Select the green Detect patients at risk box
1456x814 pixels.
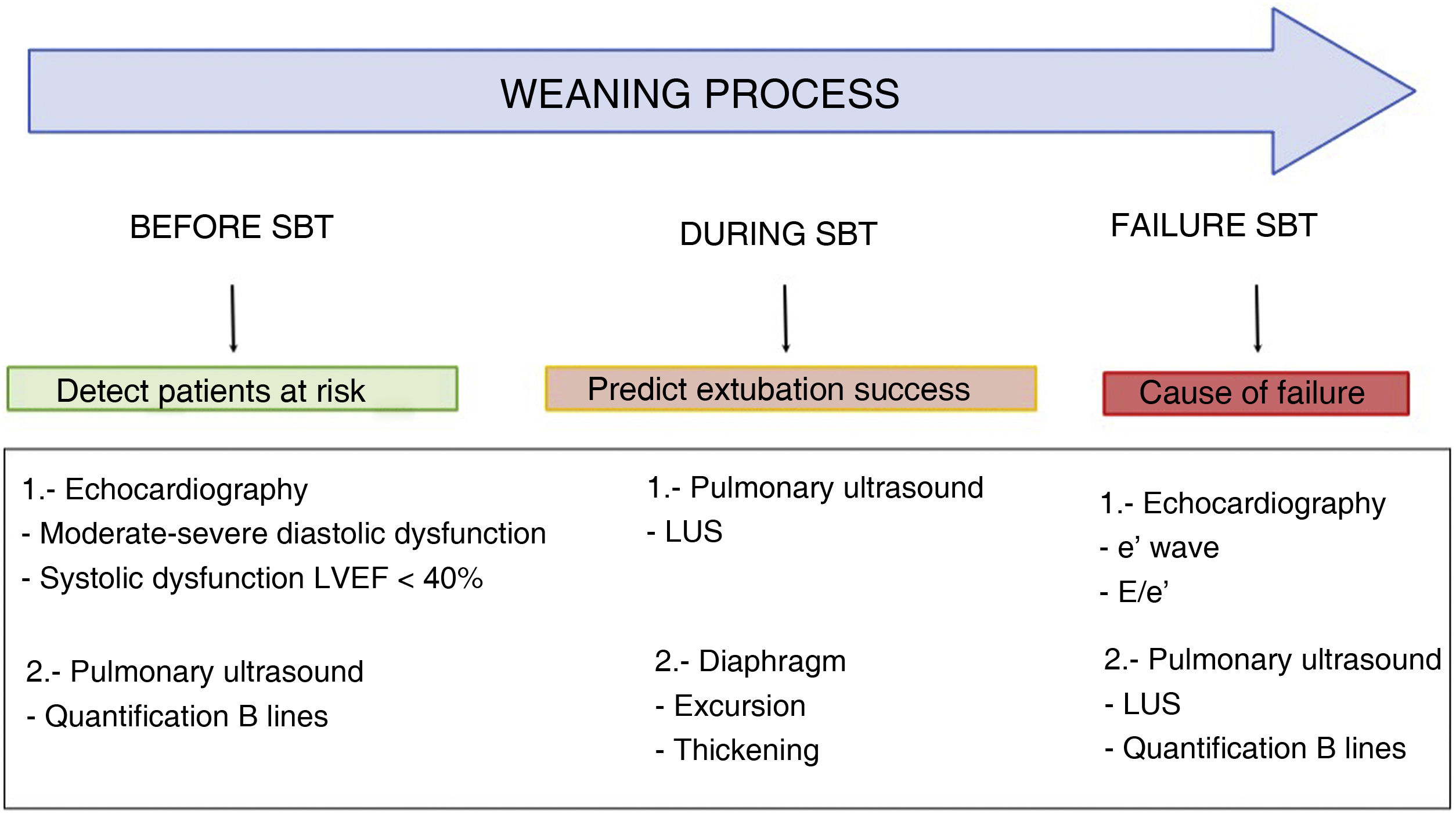coord(232,389)
